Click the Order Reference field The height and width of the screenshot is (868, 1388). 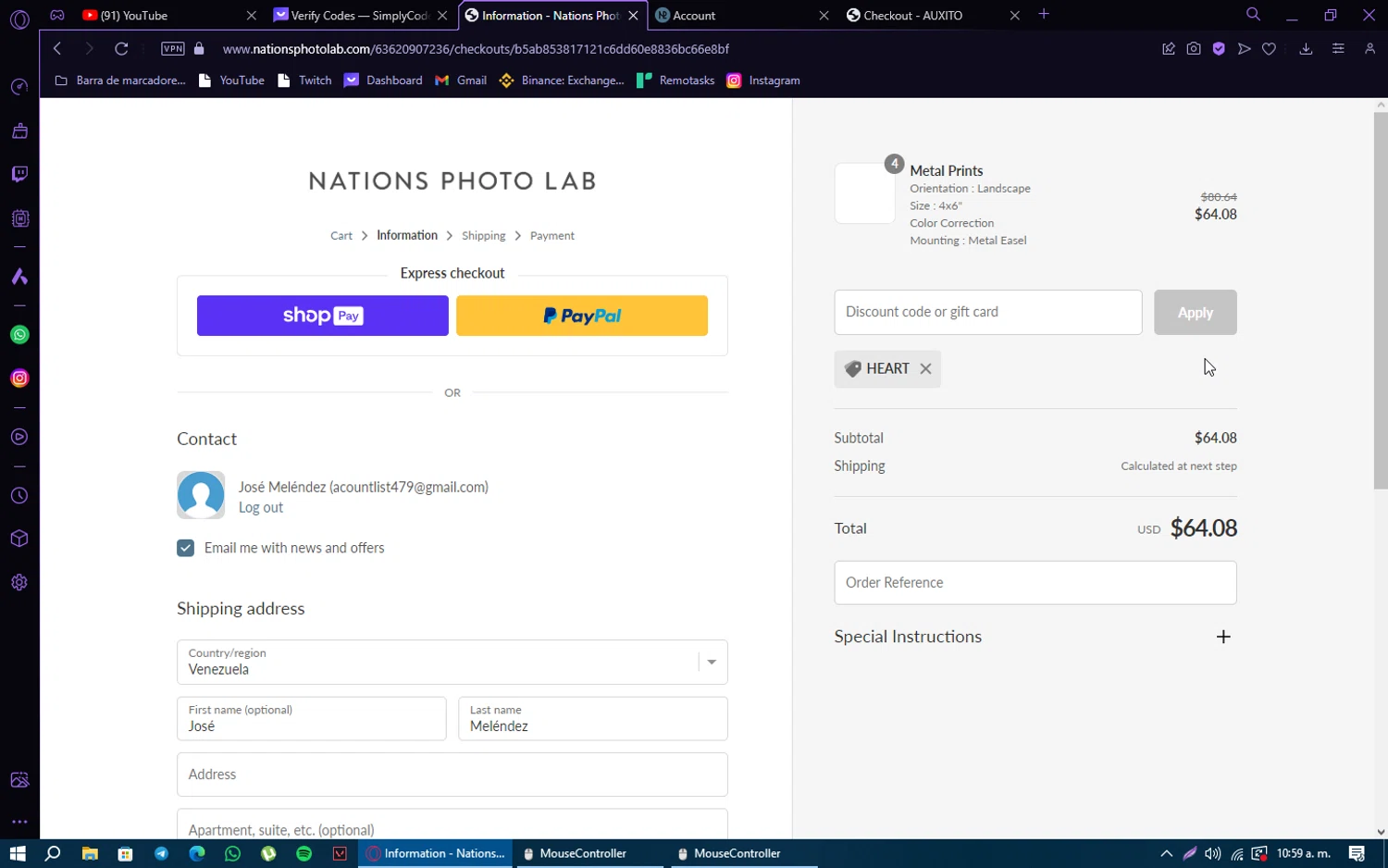tap(1035, 582)
